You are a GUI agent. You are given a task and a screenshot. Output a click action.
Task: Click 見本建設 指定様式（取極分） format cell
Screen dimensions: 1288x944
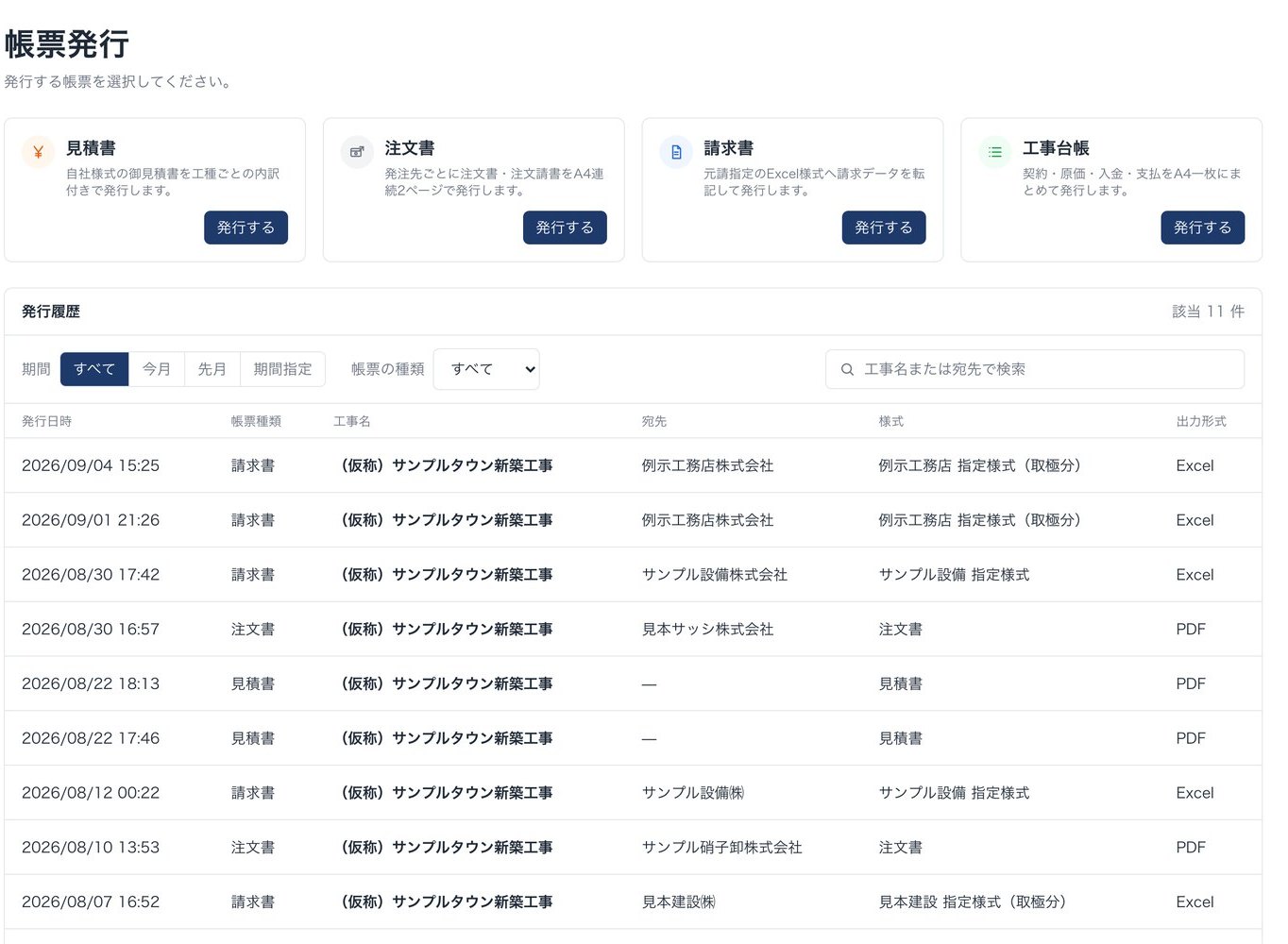(973, 902)
